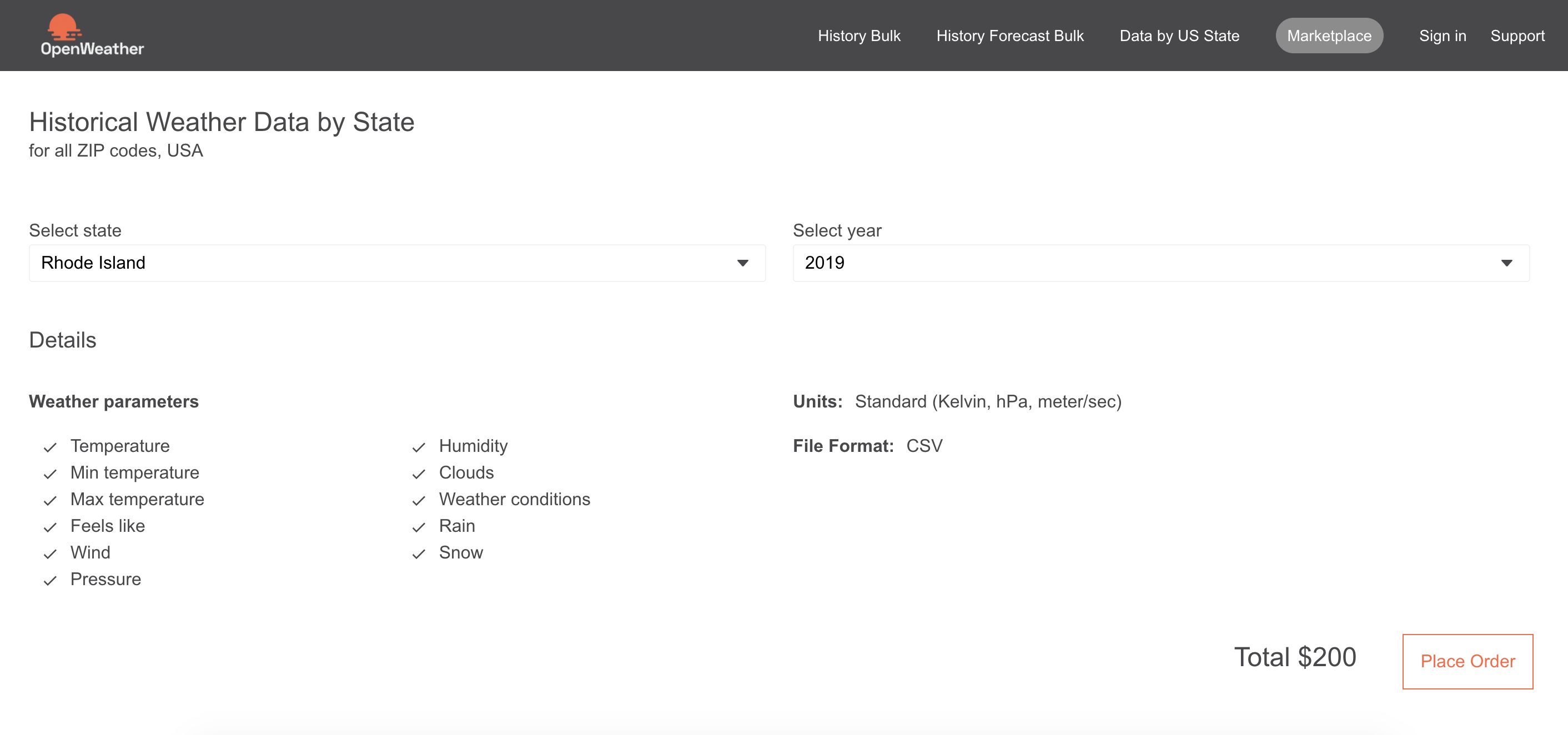Click the arrow on the Rhode Island selector

742,263
